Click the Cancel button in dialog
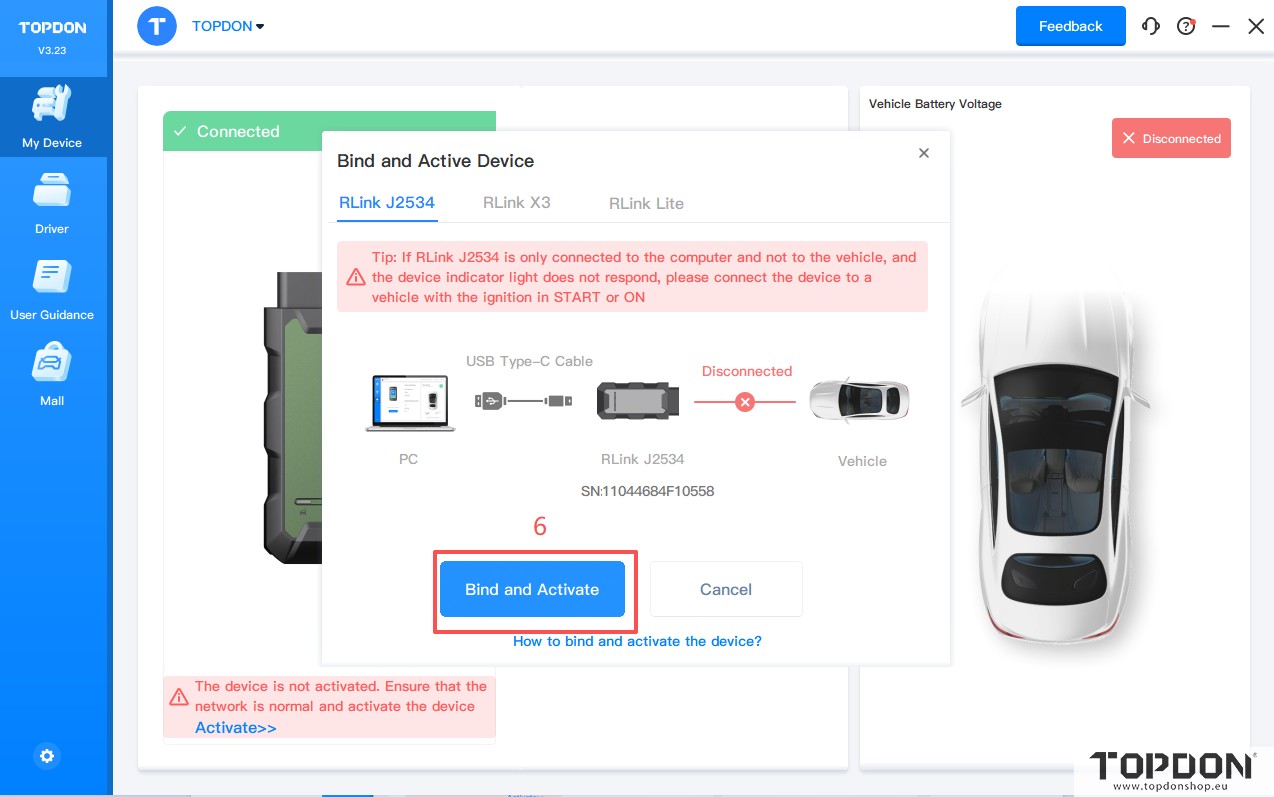1274x797 pixels. (726, 589)
